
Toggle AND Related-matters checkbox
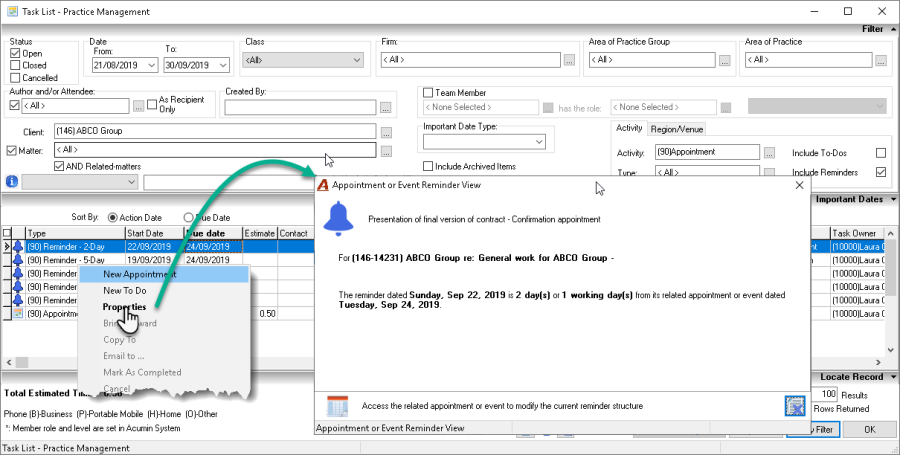tap(59, 166)
